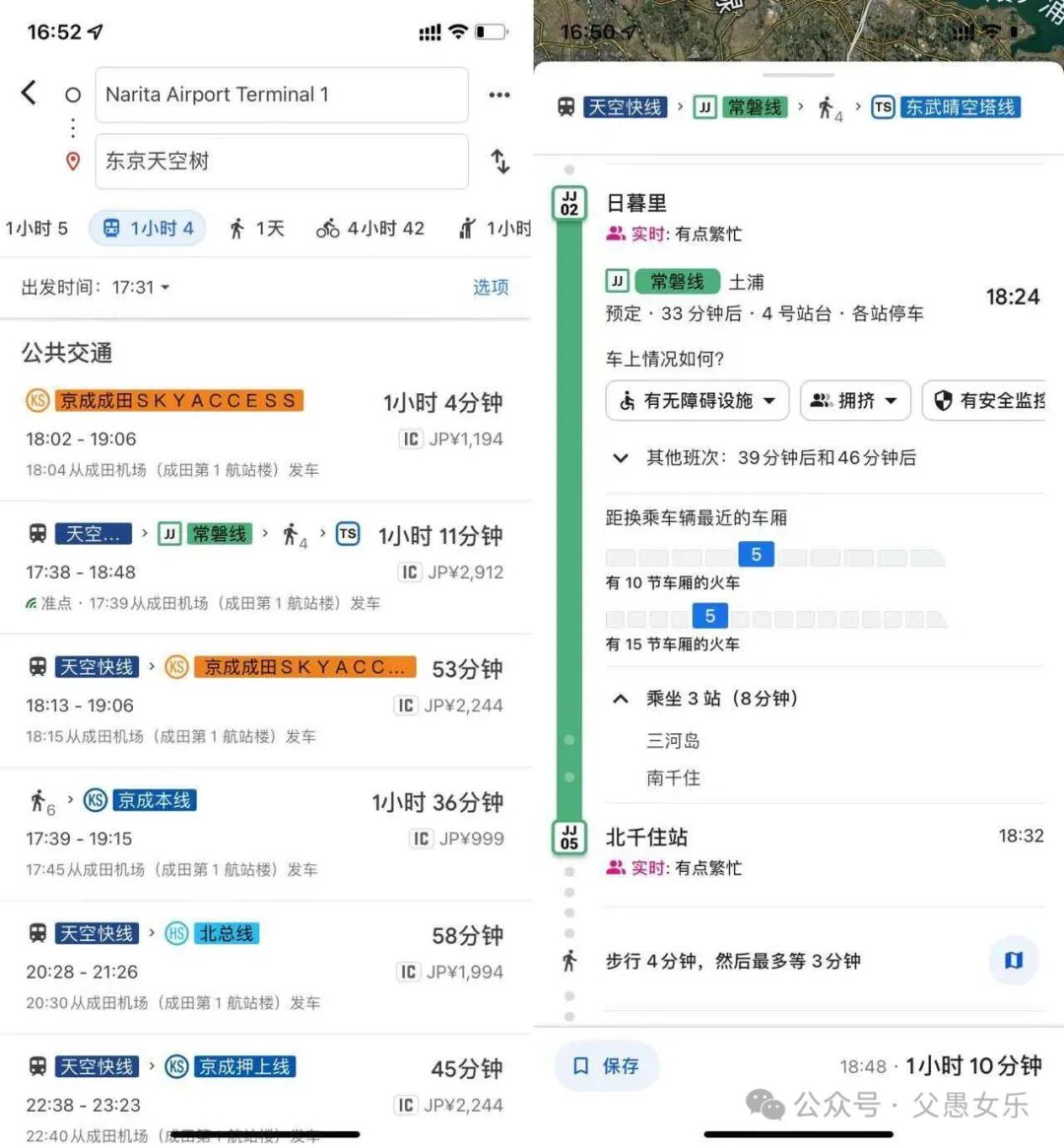1064x1148 pixels.
Task: Tap the 有安全监控 security chip
Action: tap(984, 400)
